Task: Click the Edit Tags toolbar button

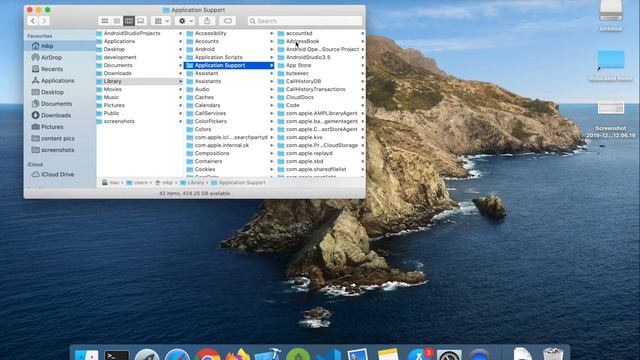Action: pyautogui.click(x=228, y=21)
